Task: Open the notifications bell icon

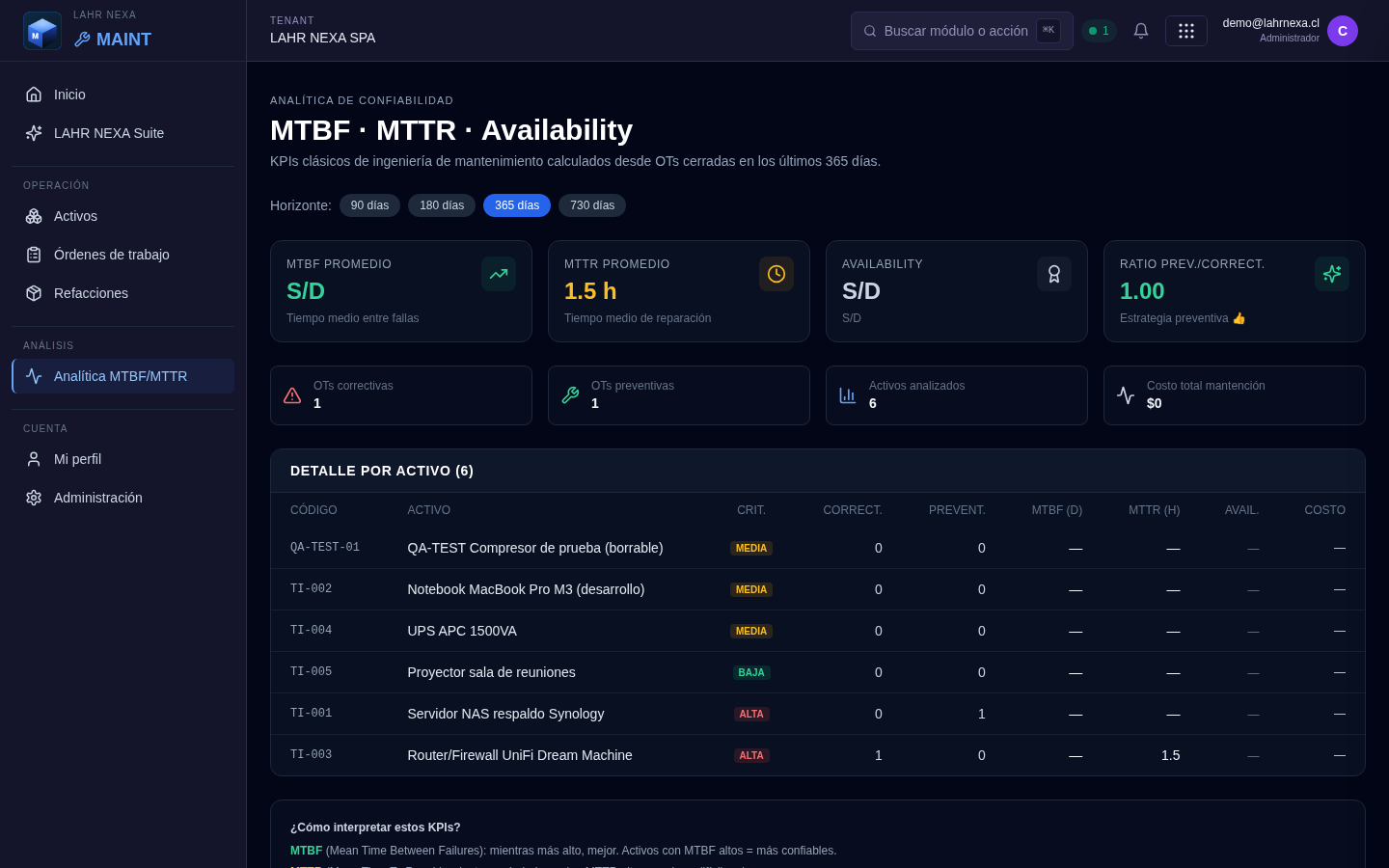Action: point(1141,31)
